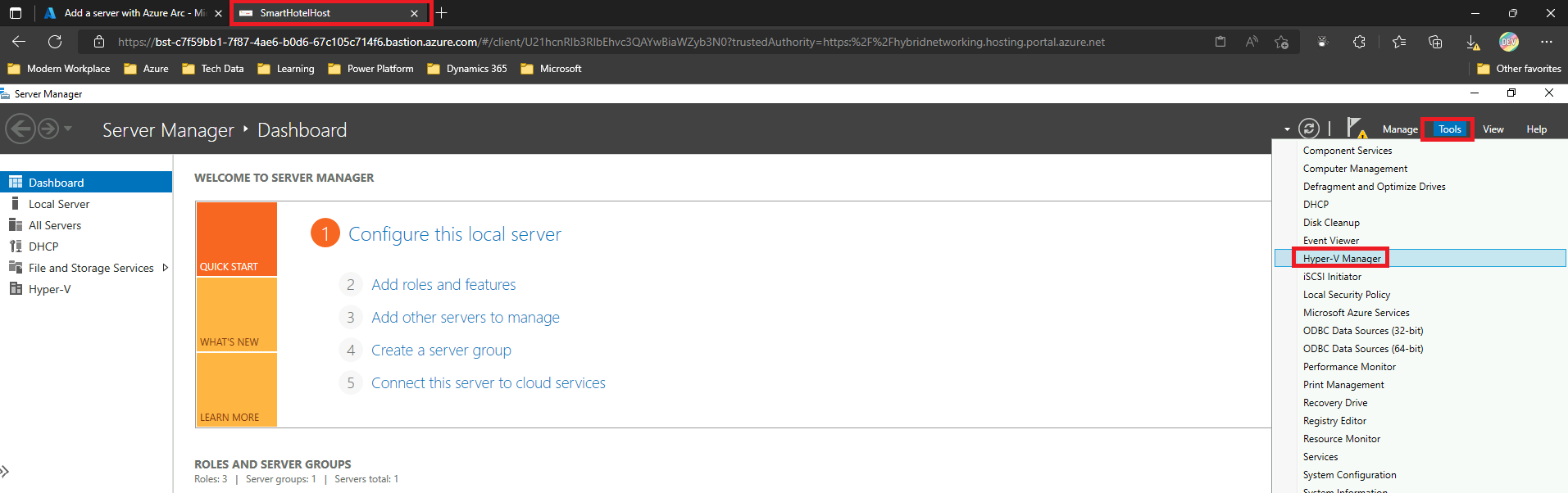1568x493 pixels.
Task: Start Read Aloud from the address bar
Action: pyautogui.click(x=1252, y=42)
